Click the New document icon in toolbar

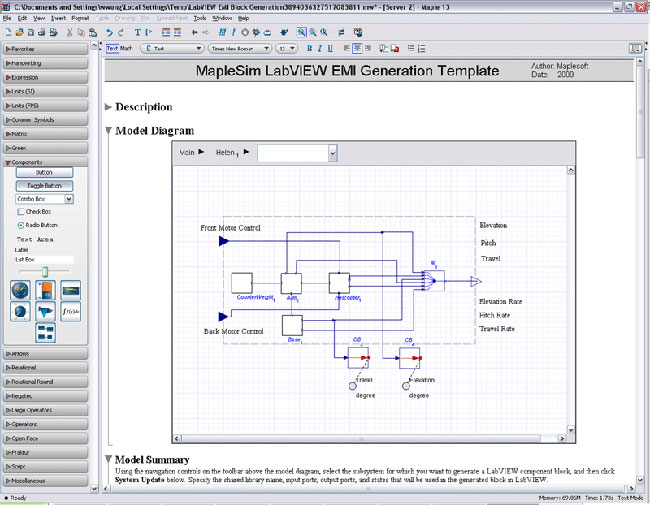pyautogui.click(x=8, y=32)
